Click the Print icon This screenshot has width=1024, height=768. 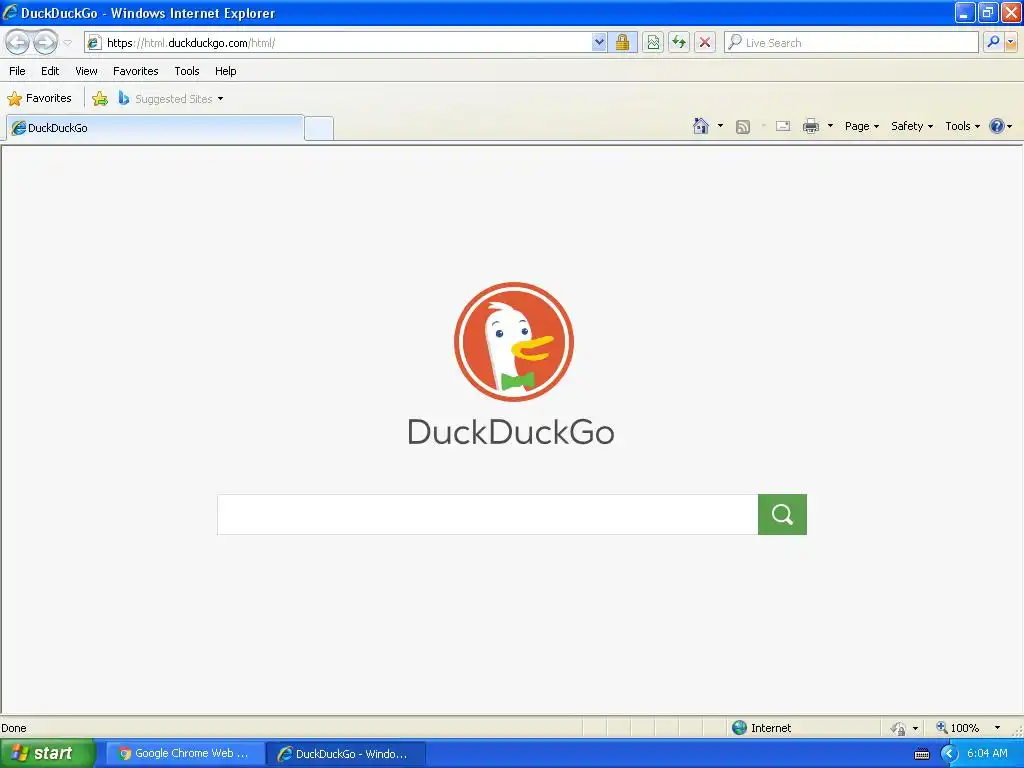click(810, 126)
